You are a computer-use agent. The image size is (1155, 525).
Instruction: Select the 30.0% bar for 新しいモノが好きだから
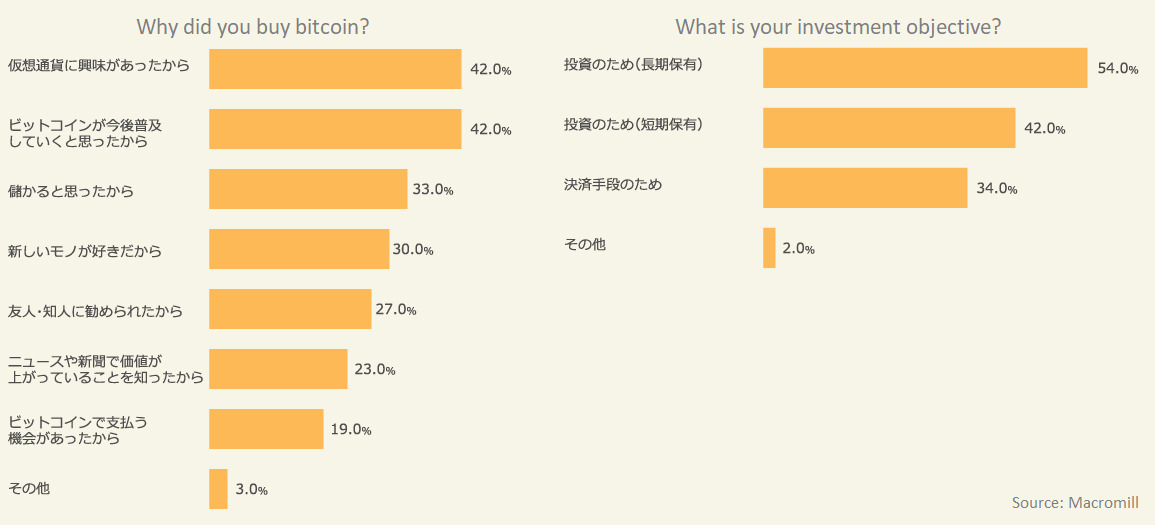[299, 249]
